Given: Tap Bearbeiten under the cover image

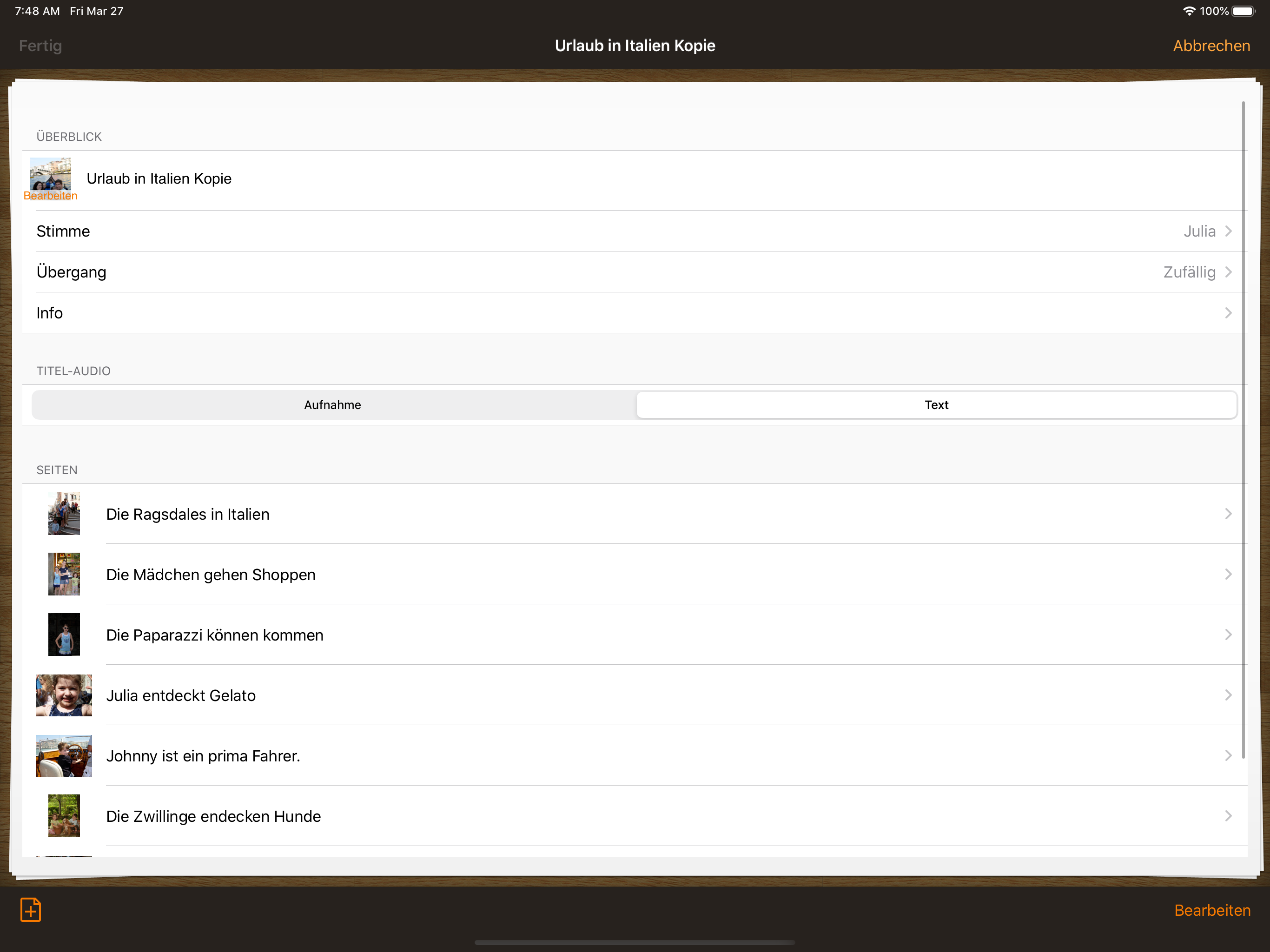Looking at the screenshot, I should point(50,196).
